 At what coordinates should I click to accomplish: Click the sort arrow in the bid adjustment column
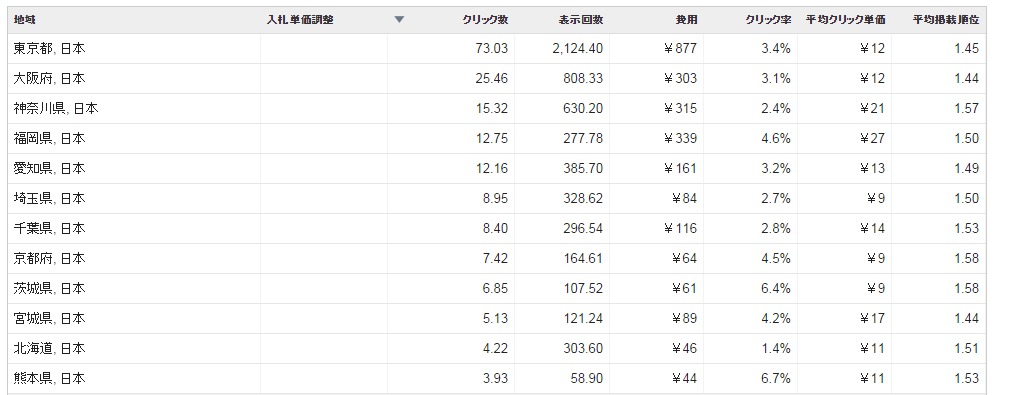point(399,20)
